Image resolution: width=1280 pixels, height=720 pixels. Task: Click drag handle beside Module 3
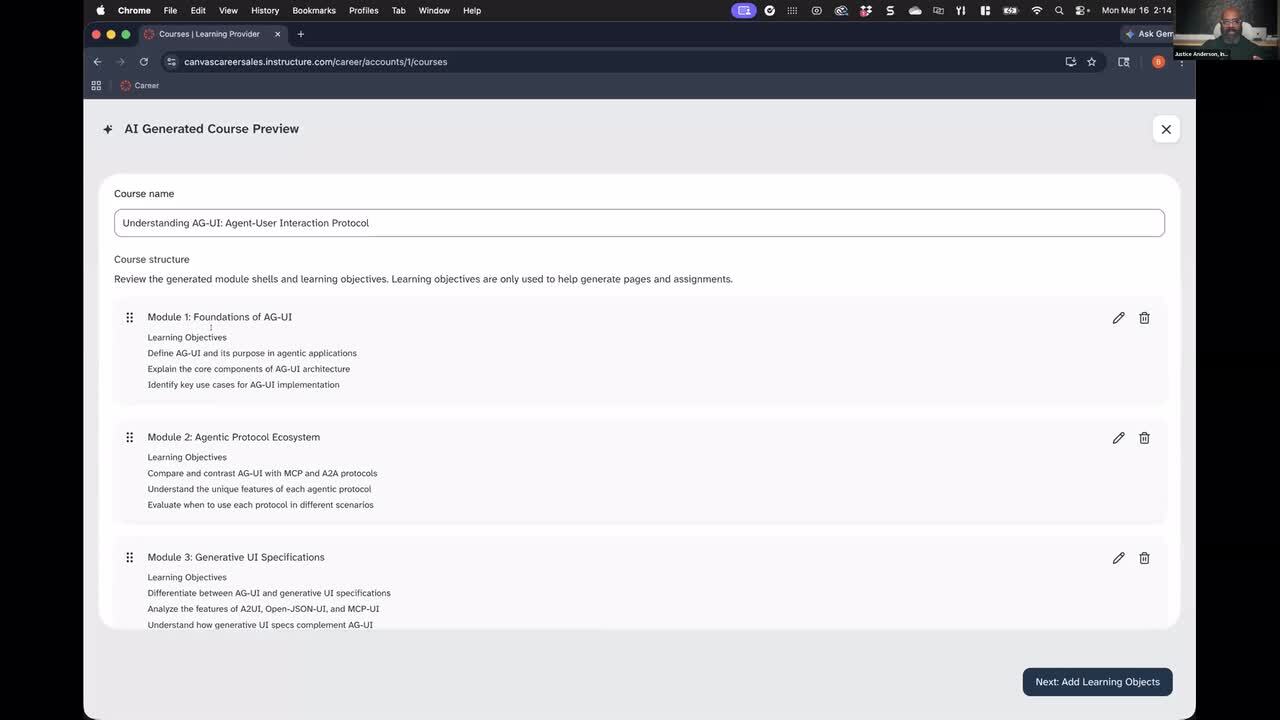pyautogui.click(x=129, y=558)
